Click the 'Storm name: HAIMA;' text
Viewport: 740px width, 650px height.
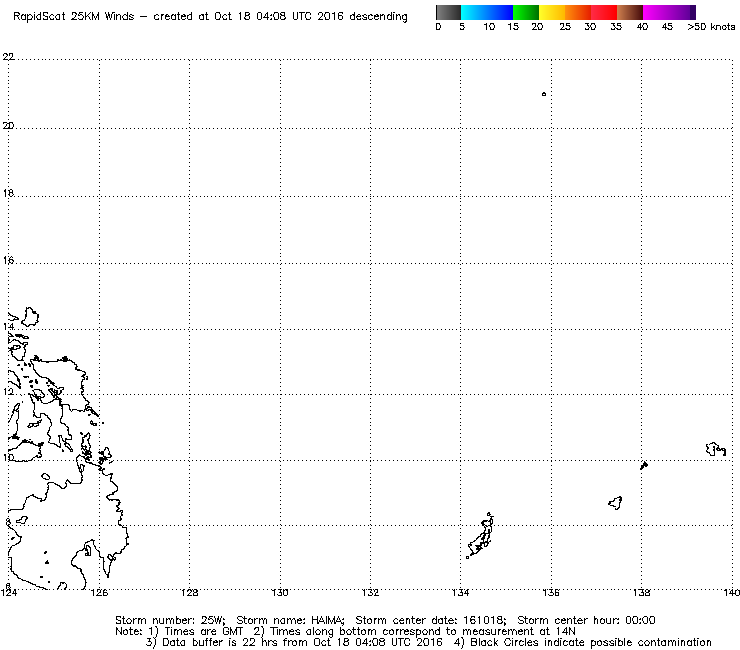pyautogui.click(x=290, y=620)
